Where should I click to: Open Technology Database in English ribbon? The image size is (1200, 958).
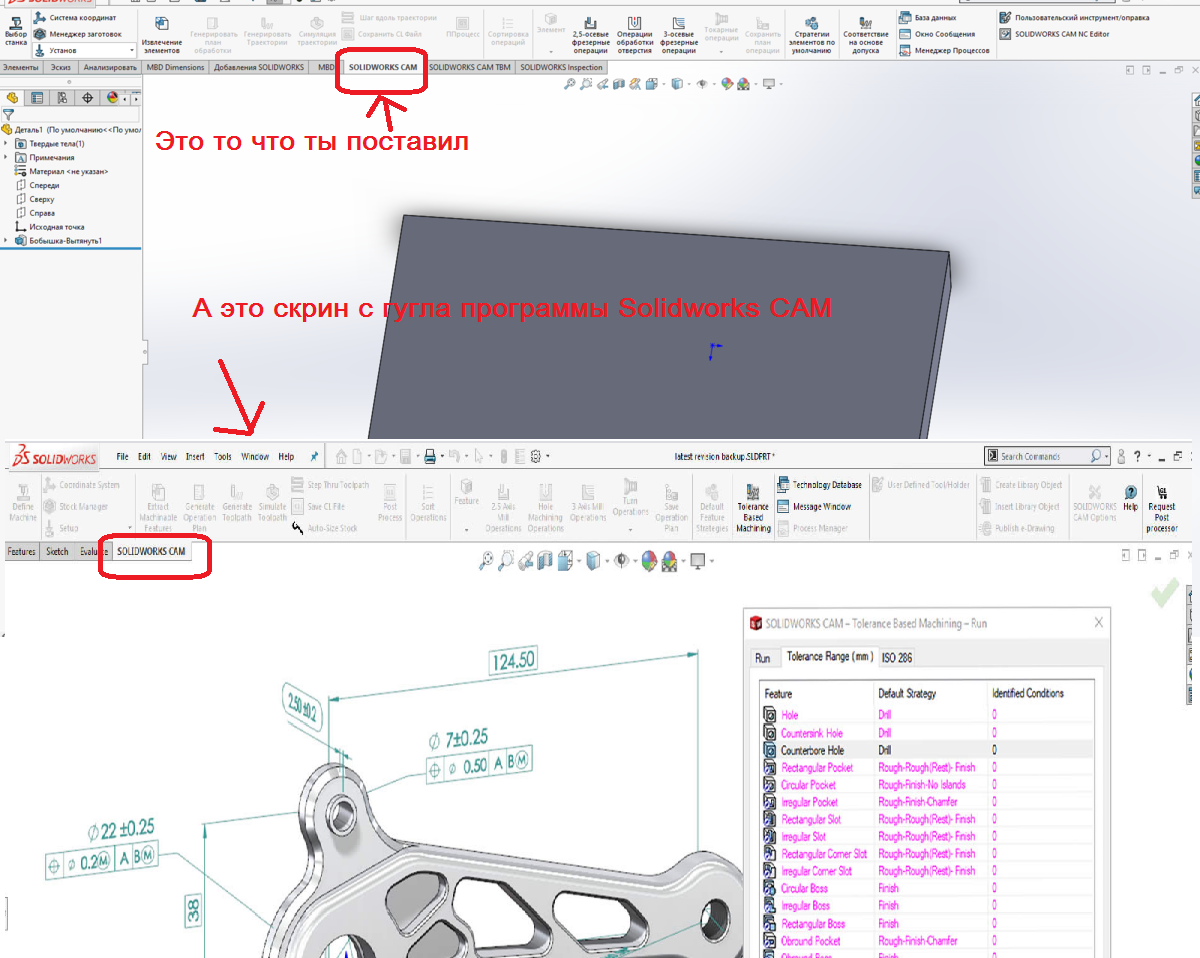click(818, 485)
